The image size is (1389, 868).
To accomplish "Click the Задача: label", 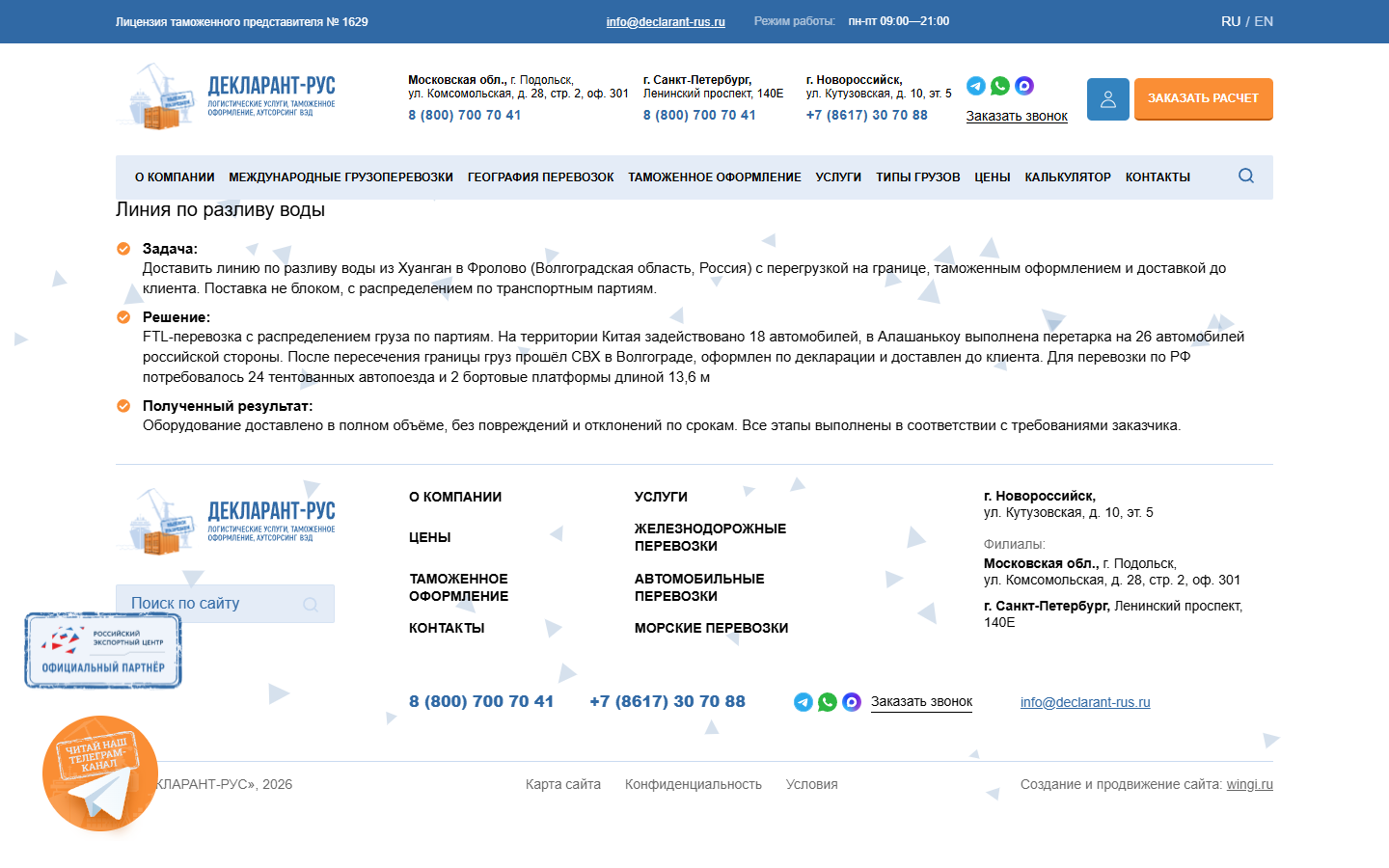I will (170, 249).
